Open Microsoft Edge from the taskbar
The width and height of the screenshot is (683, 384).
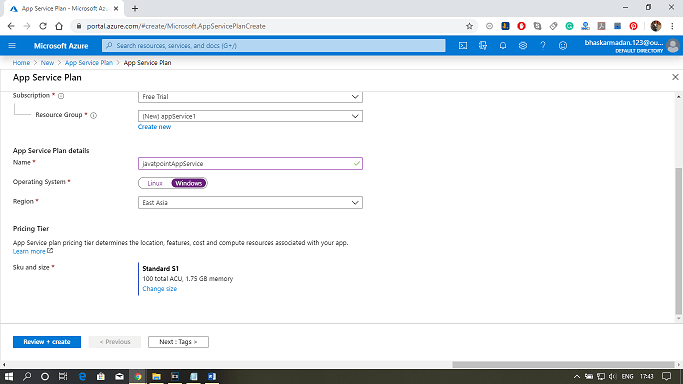click(x=82, y=377)
